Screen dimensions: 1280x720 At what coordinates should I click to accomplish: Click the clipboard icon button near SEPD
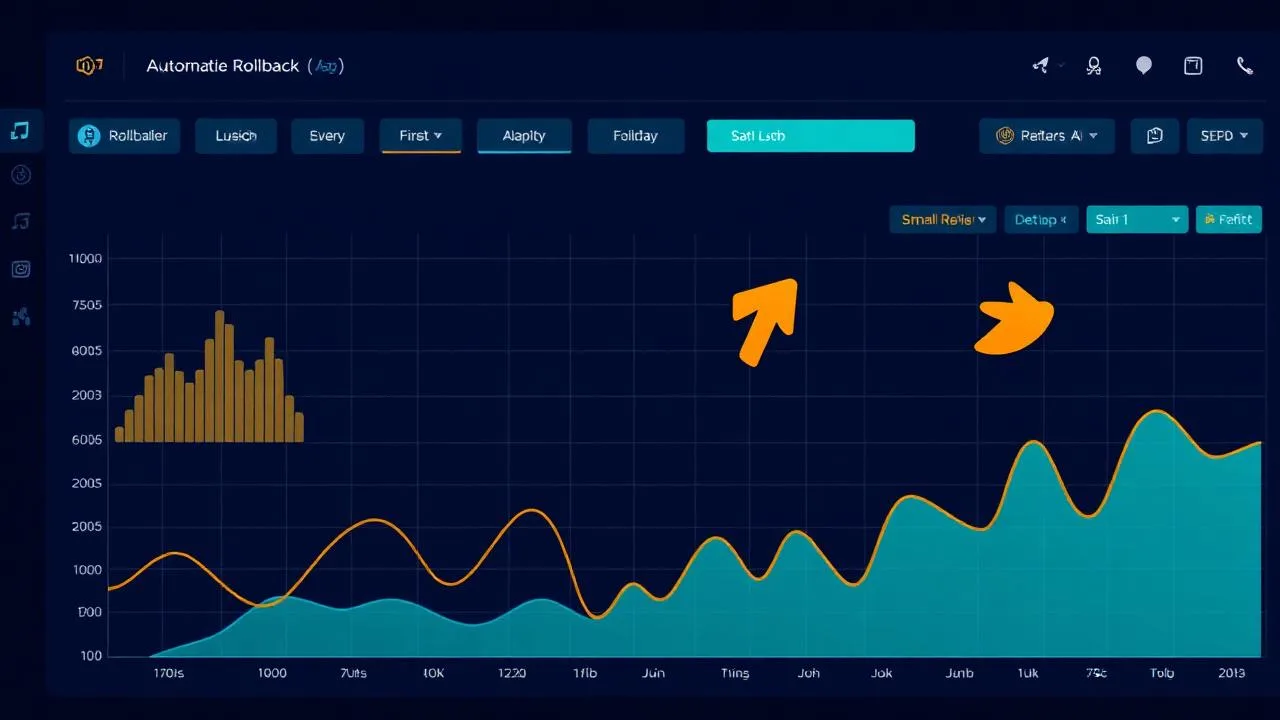1155,136
